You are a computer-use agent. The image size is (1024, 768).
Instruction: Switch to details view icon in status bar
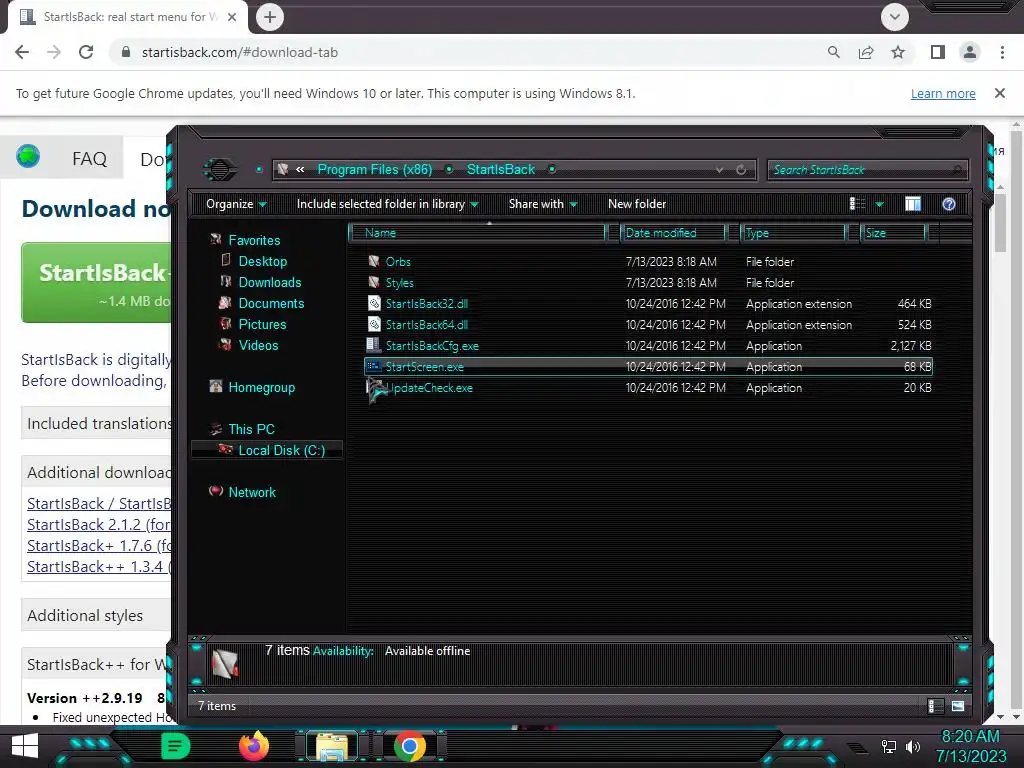tap(935, 706)
